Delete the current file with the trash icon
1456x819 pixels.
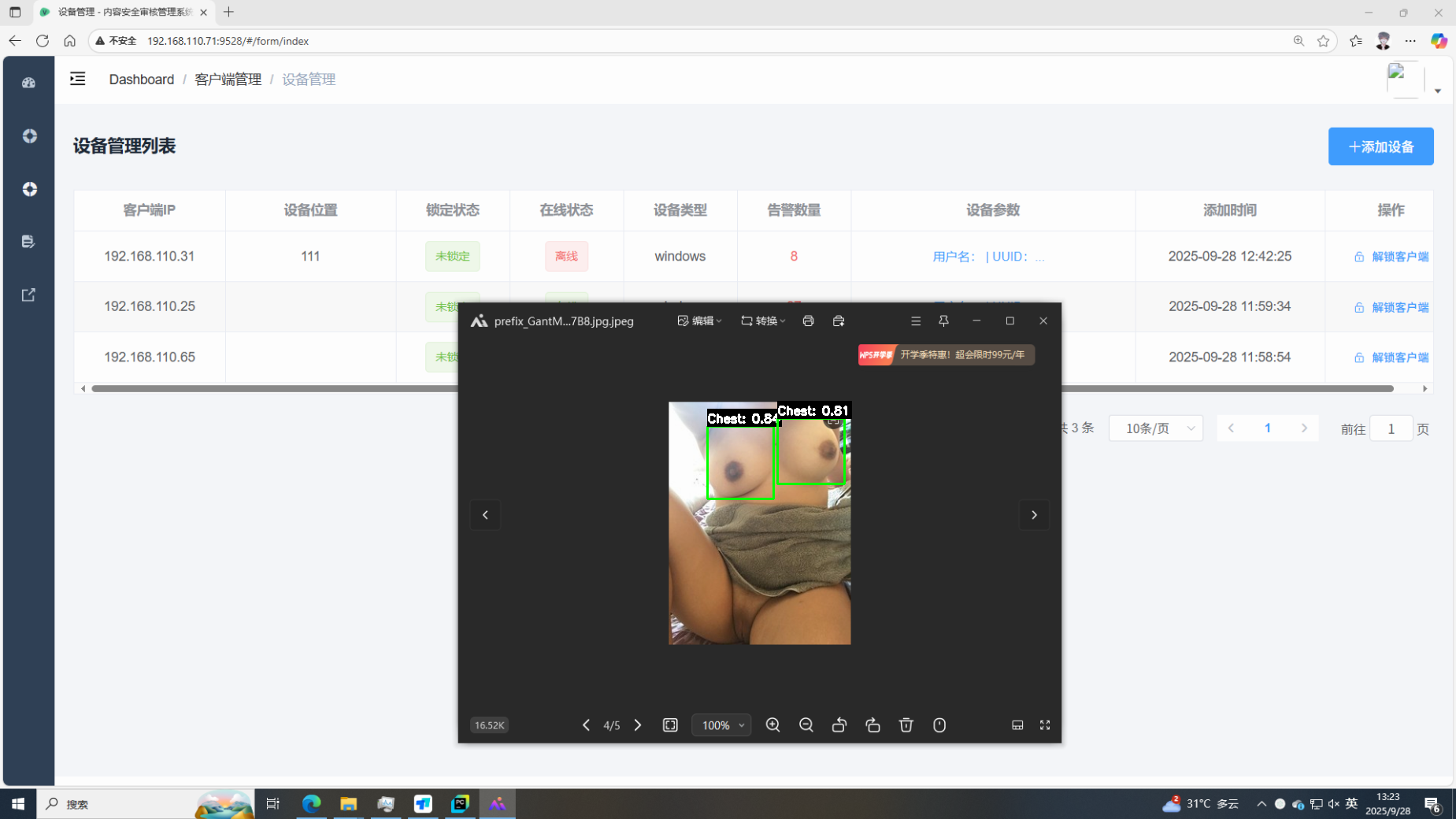906,725
